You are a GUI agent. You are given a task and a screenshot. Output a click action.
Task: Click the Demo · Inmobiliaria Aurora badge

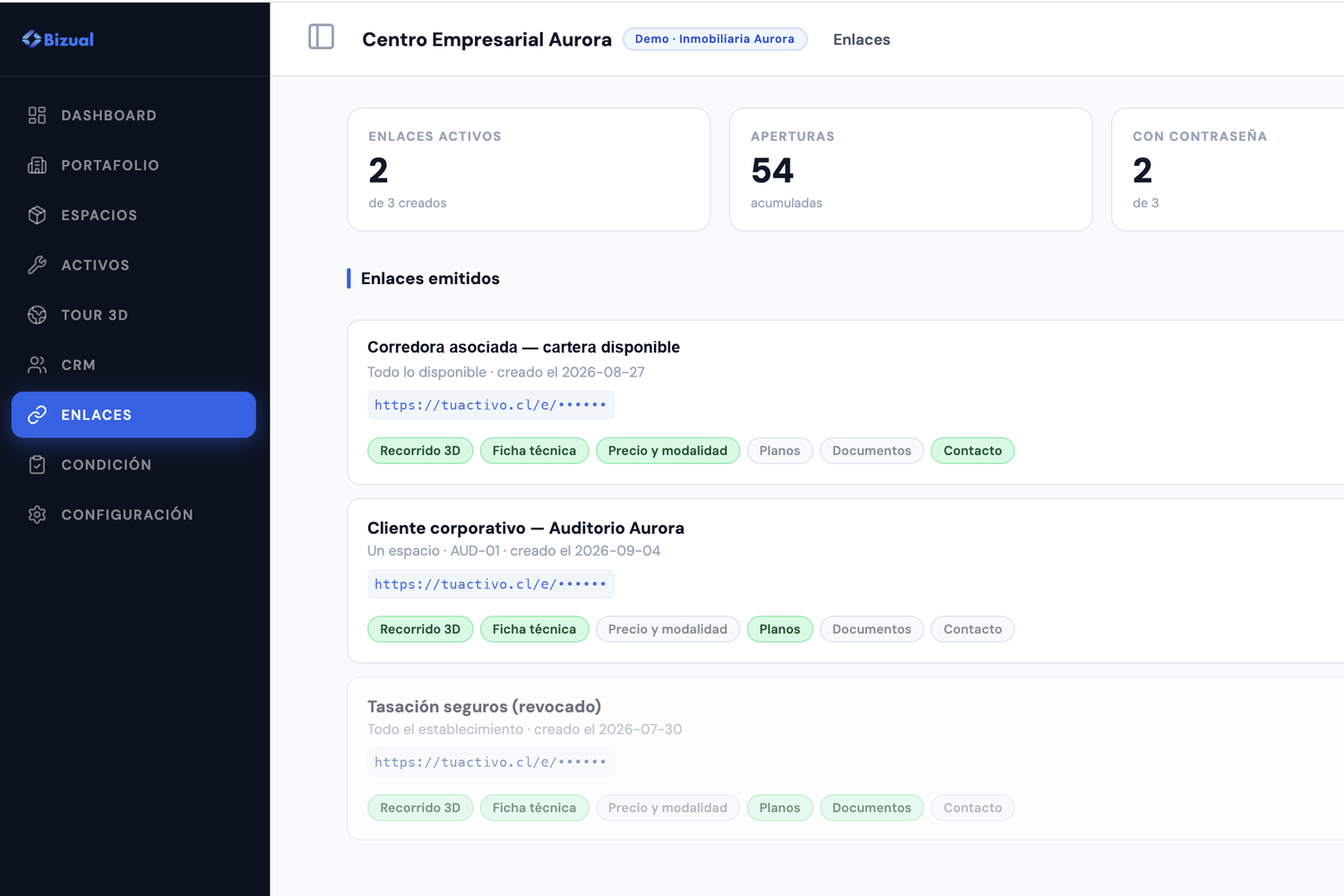click(x=715, y=39)
